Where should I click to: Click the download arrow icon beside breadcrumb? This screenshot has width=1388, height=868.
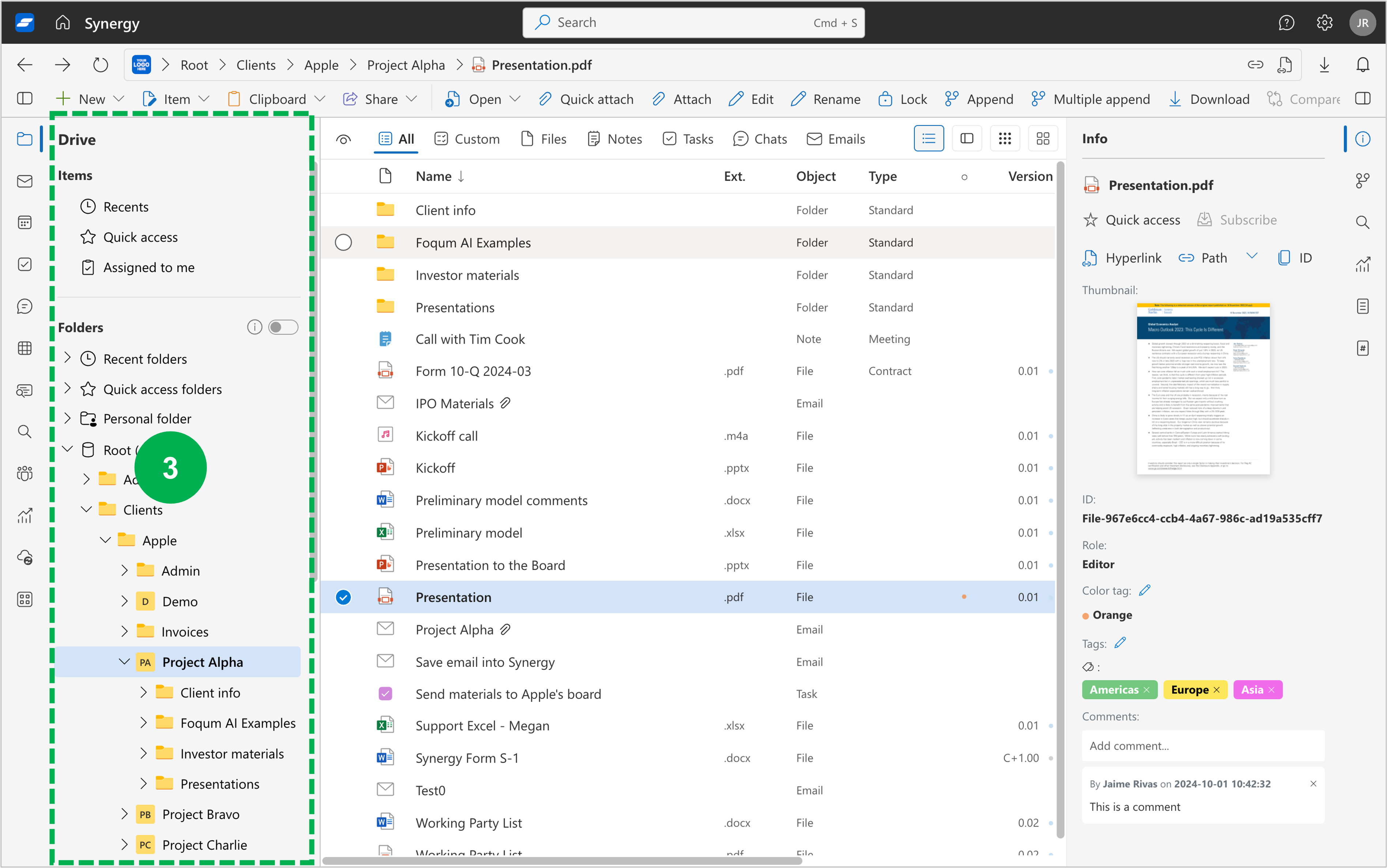[1324, 65]
